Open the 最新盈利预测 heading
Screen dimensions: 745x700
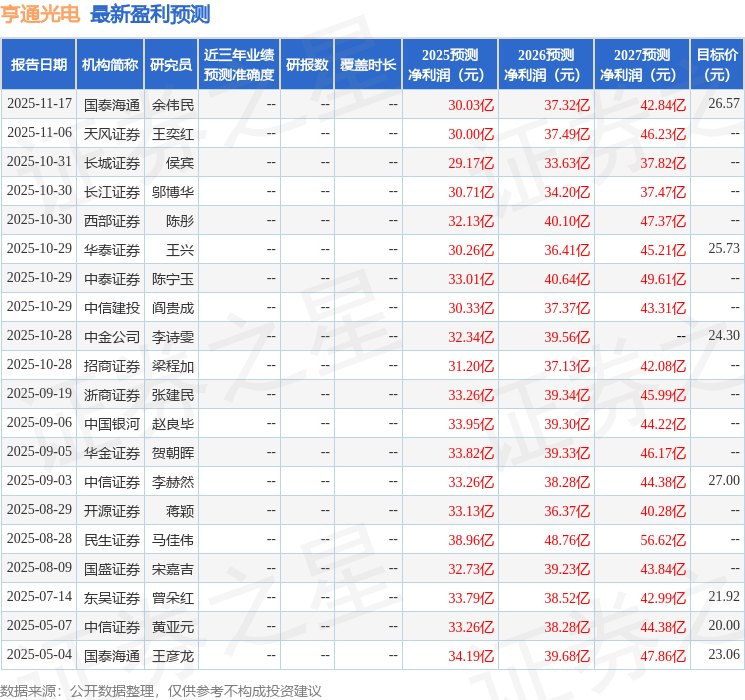[149, 14]
